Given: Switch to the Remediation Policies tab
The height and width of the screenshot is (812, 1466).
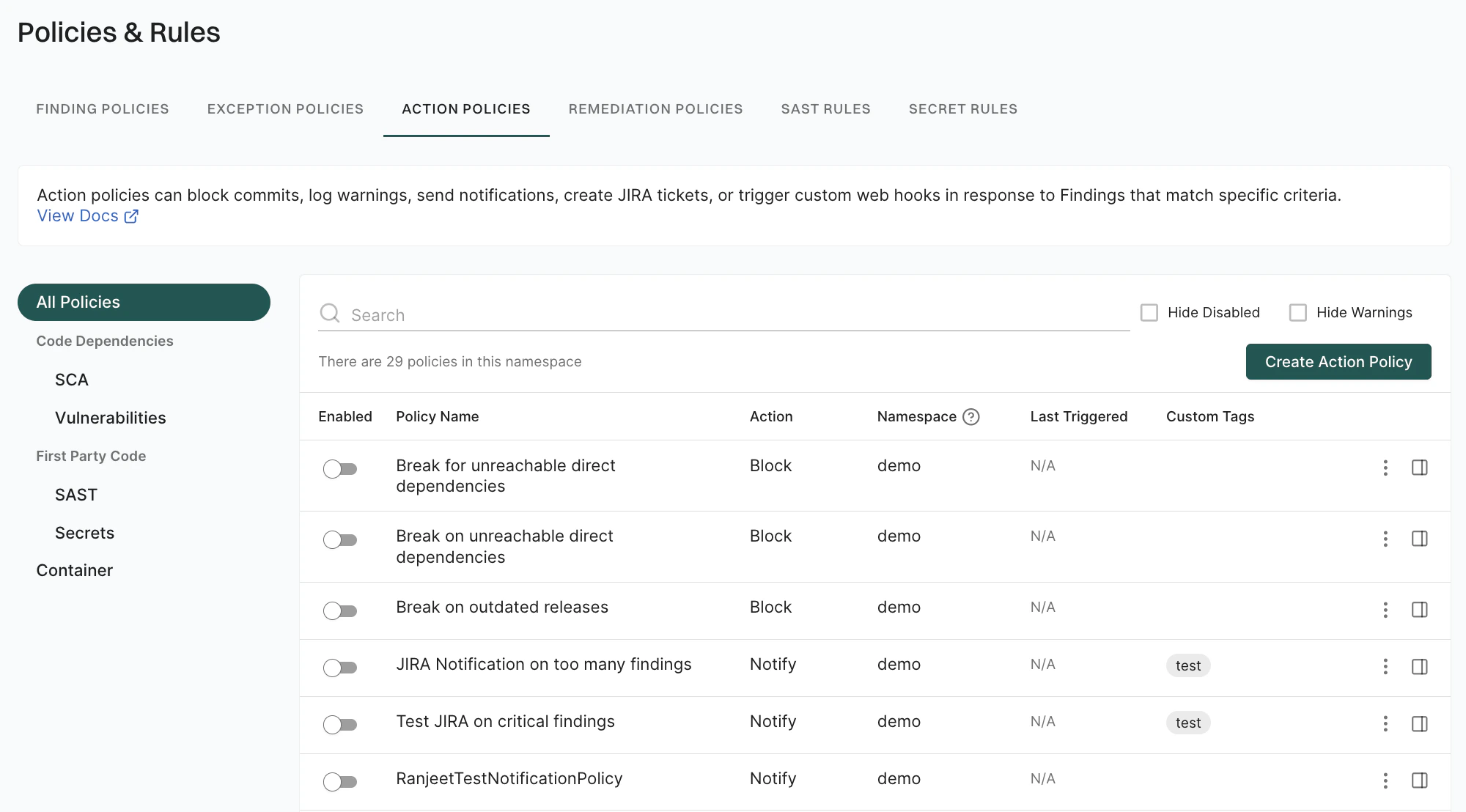Looking at the screenshot, I should click(x=655, y=109).
